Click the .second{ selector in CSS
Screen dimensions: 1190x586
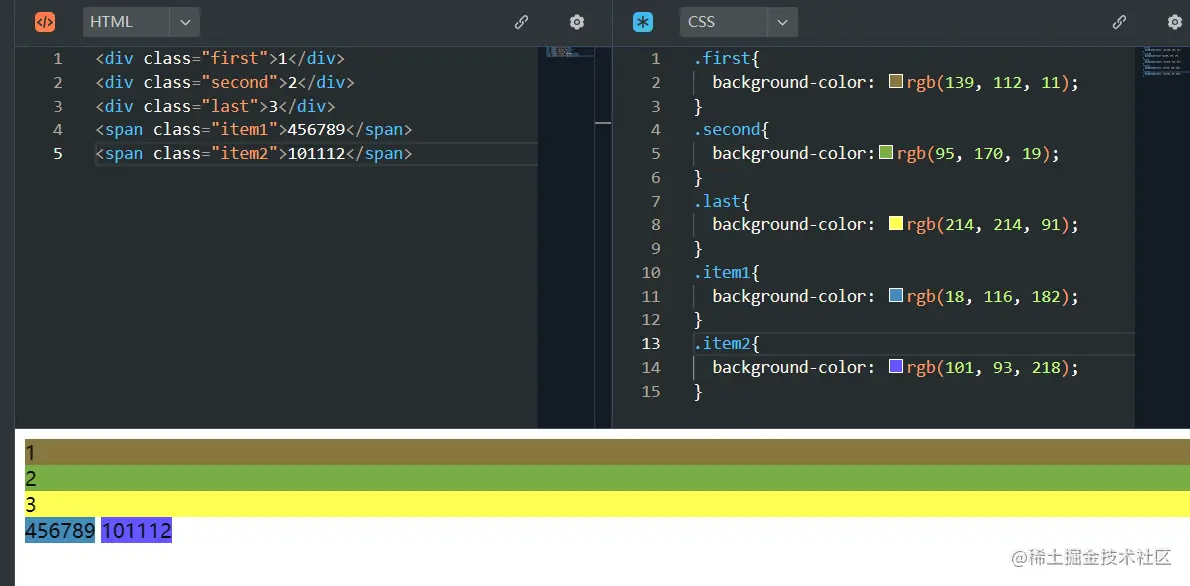tap(731, 130)
